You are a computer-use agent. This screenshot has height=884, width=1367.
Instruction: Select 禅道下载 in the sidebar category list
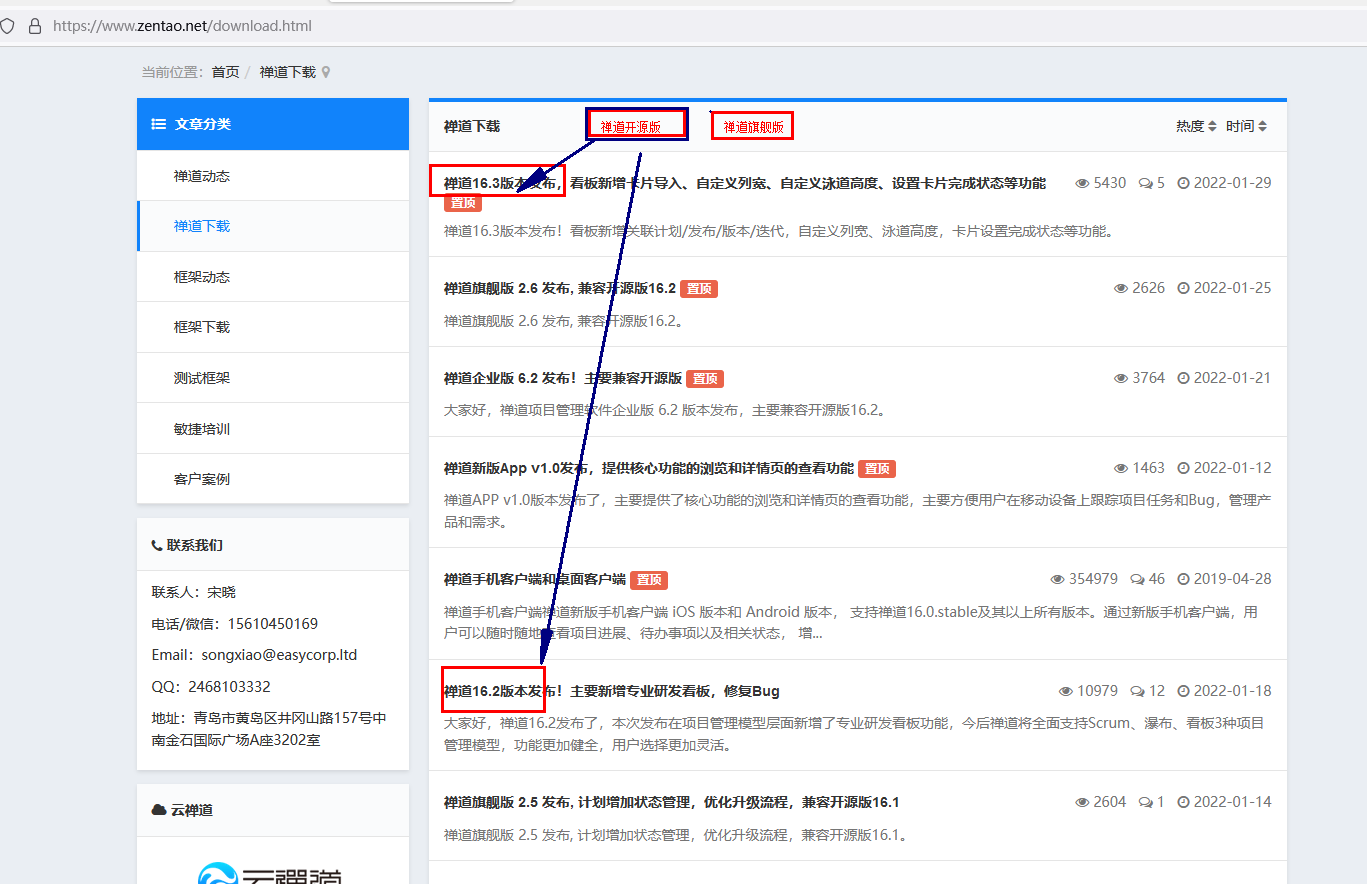(273, 226)
